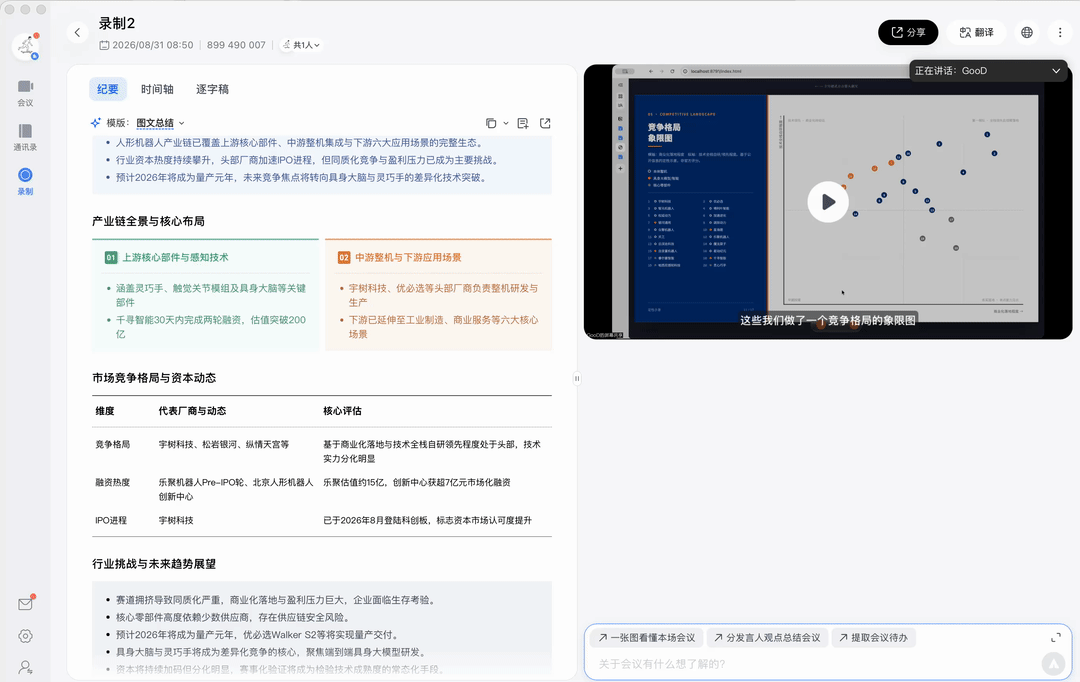Click the 一张图看懂本场会议 suggestion
The image size is (1080, 682).
point(647,638)
